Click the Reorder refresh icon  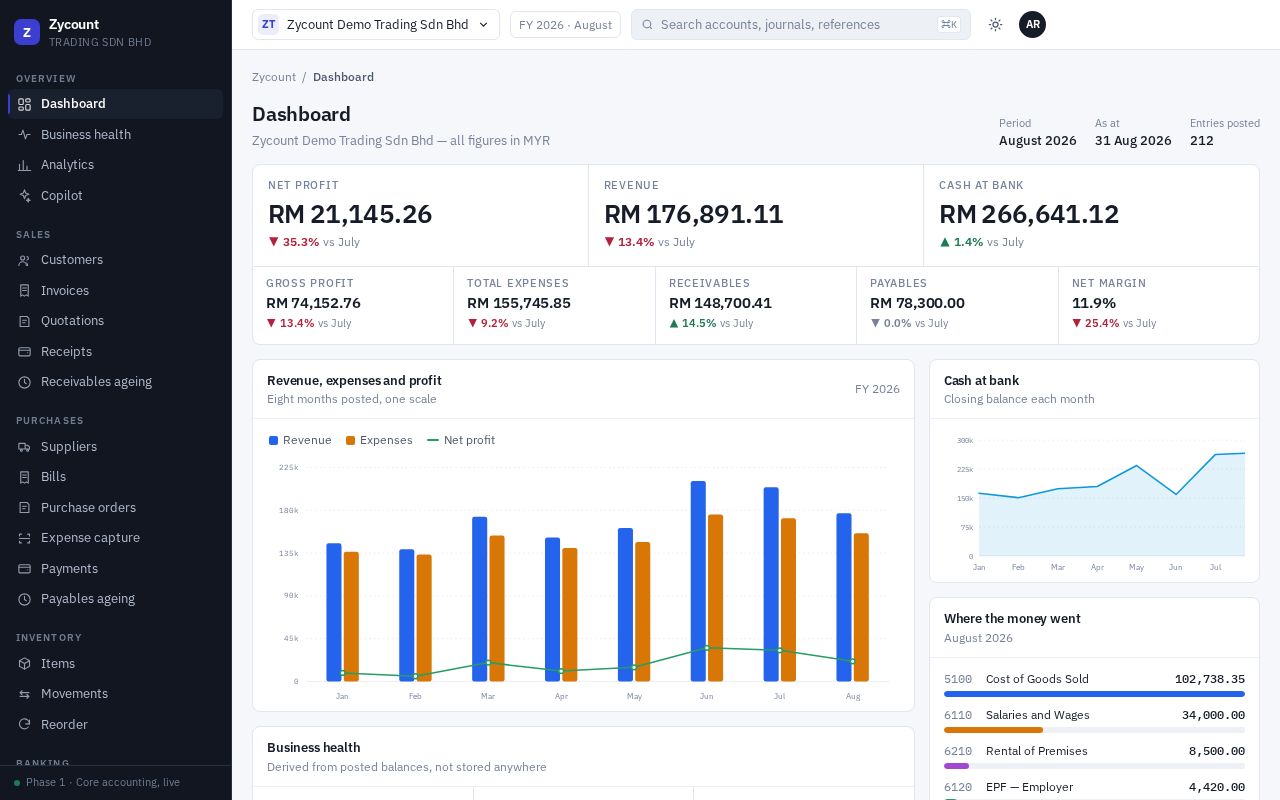tap(25, 725)
